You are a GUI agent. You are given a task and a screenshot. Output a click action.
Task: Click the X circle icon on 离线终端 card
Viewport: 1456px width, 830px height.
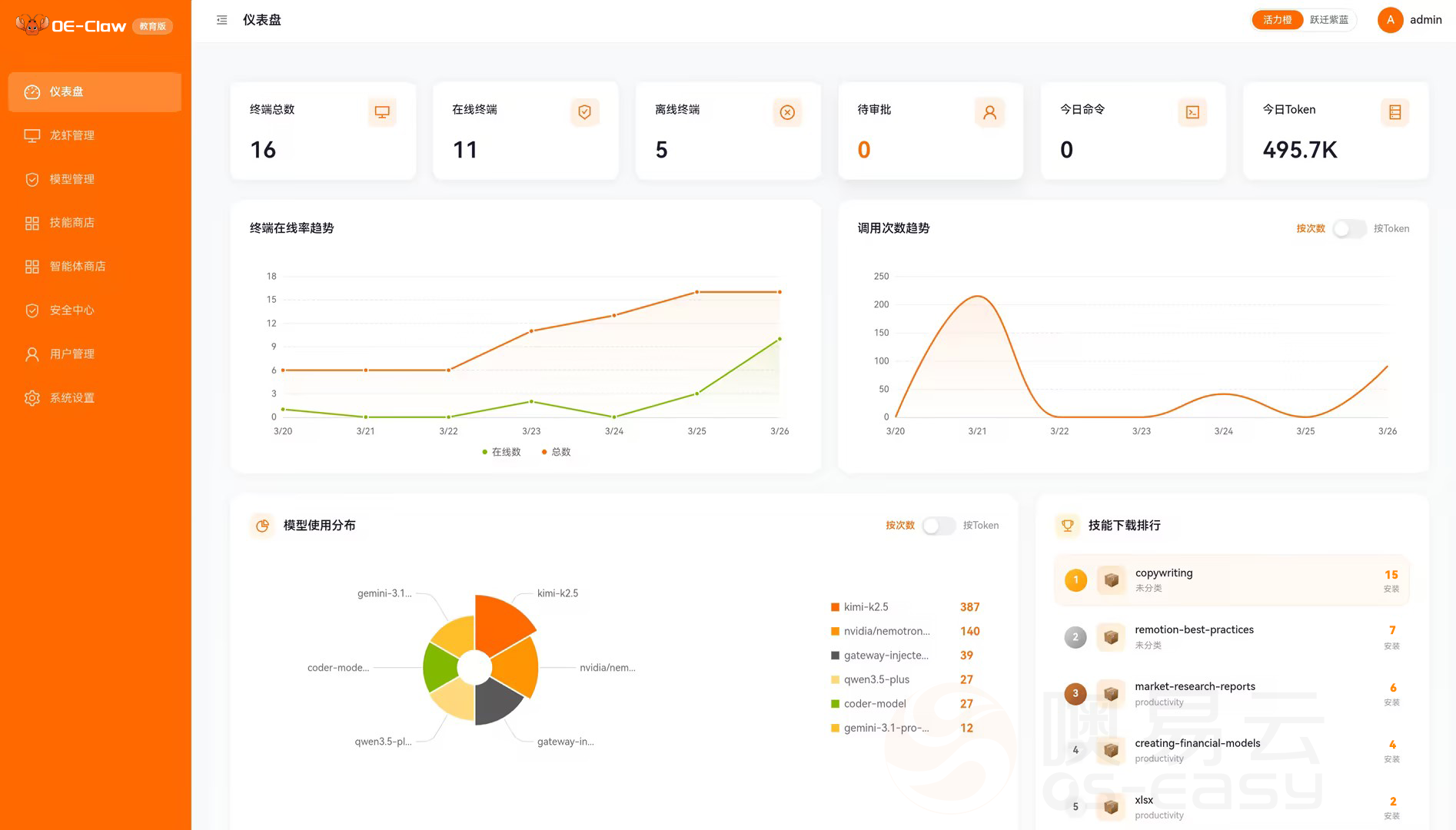click(x=787, y=112)
